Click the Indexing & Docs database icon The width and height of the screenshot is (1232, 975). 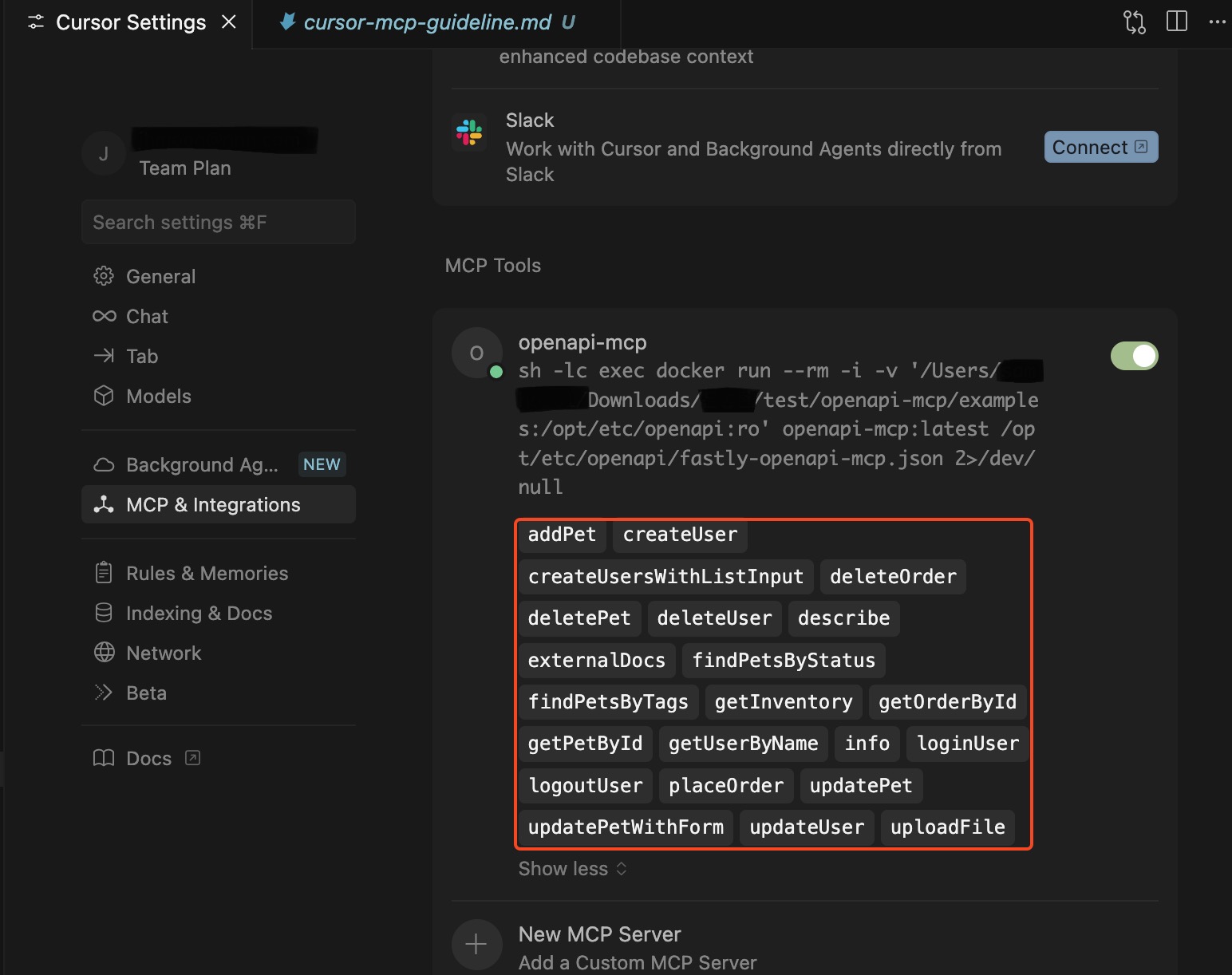[104, 613]
